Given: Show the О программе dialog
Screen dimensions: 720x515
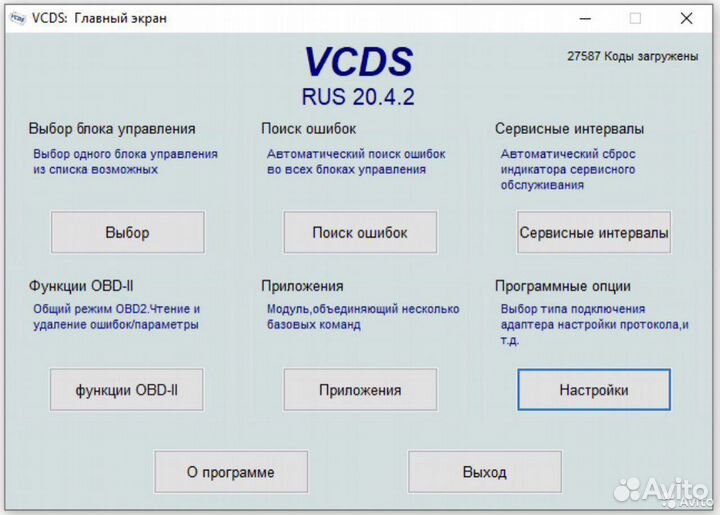Looking at the screenshot, I should coord(231,472).
